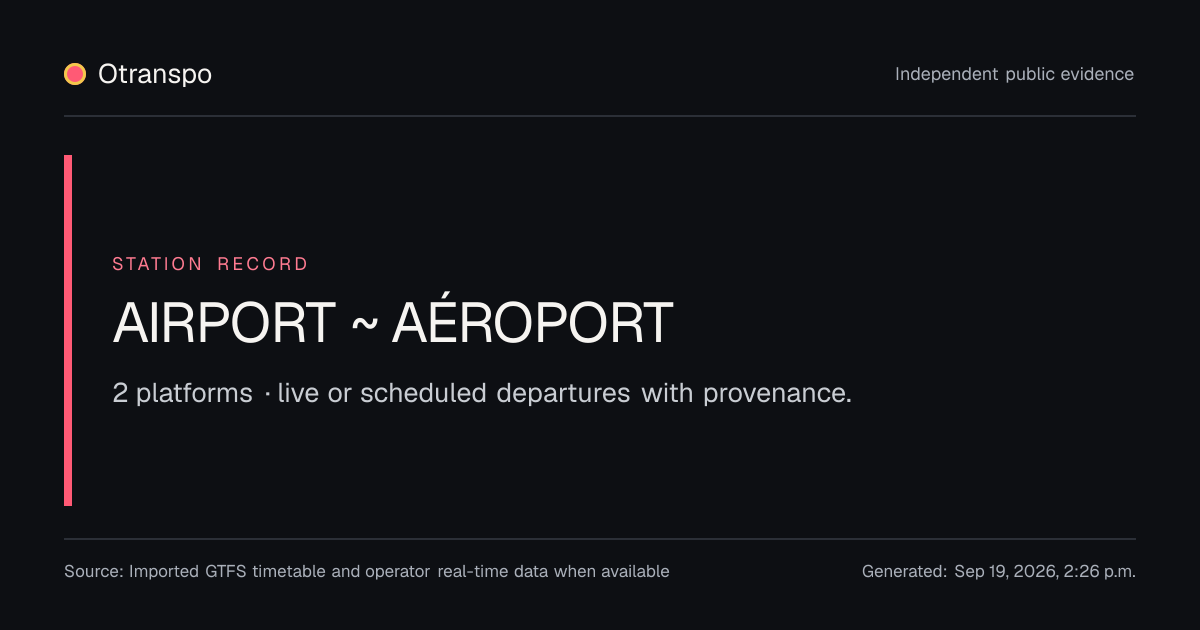Click the horizontal divider above the Source footer
Screen dimensions: 1200x630
600,539
